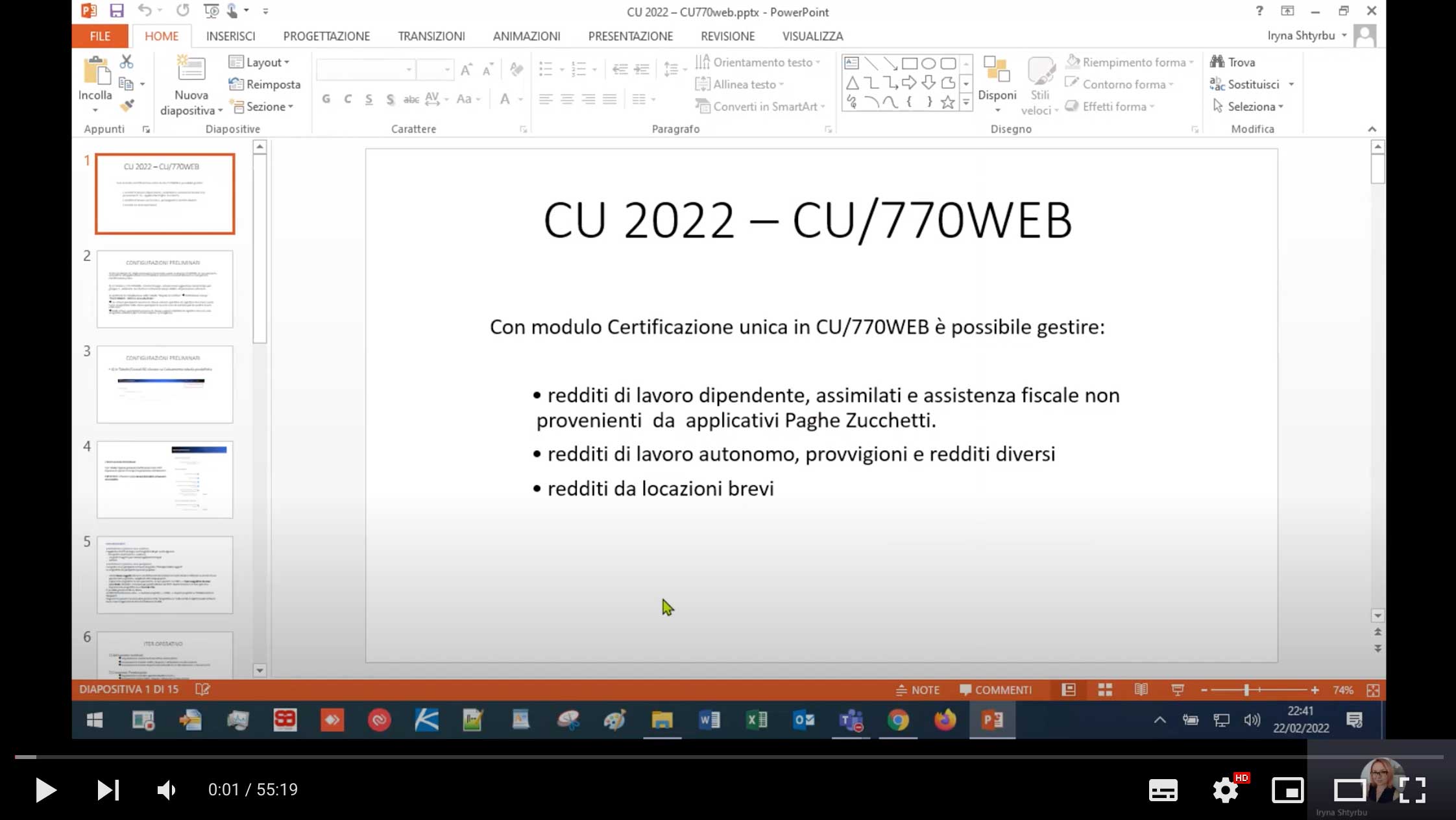
Task: Start Slide Show icon in status bar
Action: tap(1178, 690)
